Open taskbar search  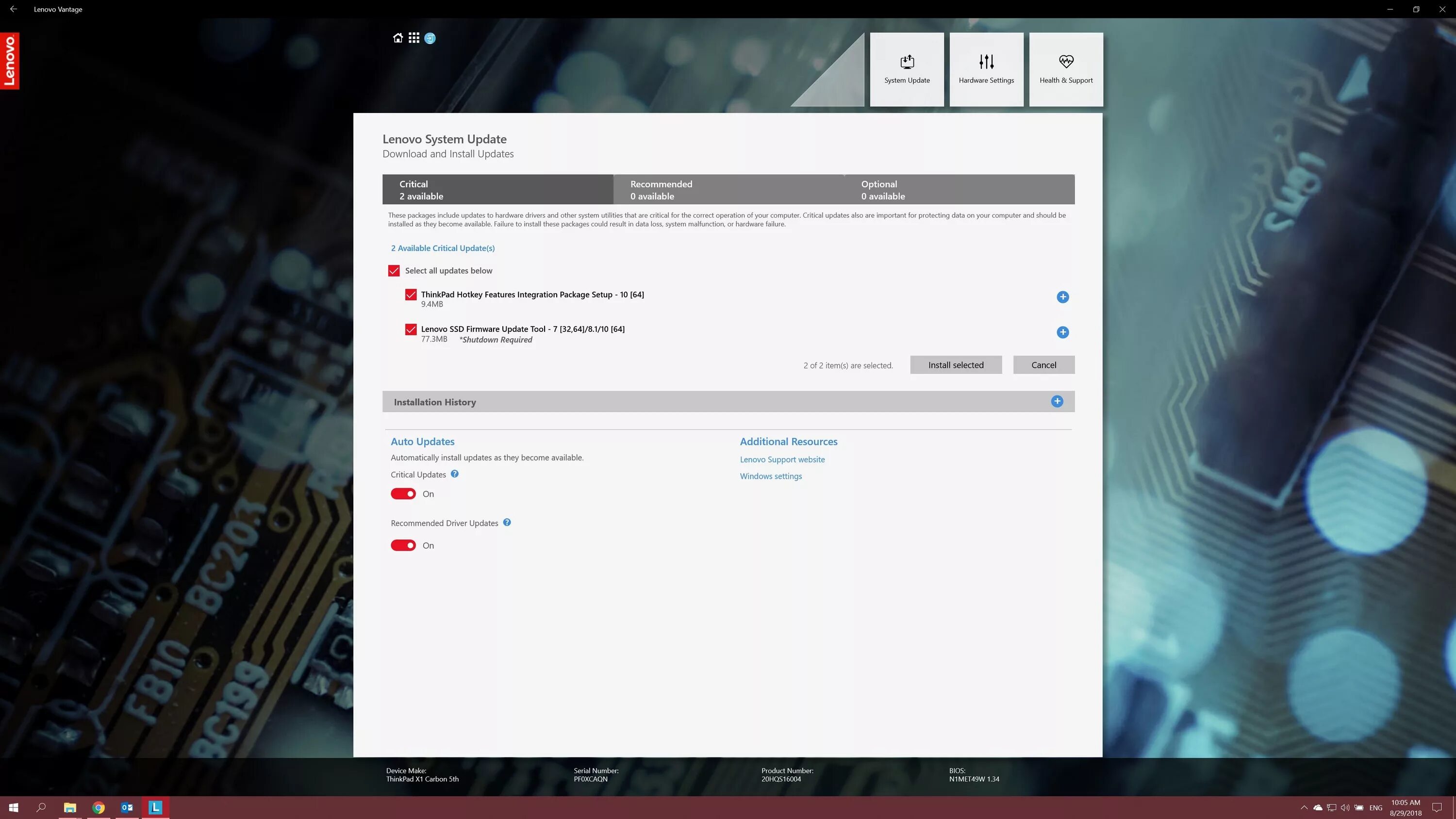click(x=41, y=808)
